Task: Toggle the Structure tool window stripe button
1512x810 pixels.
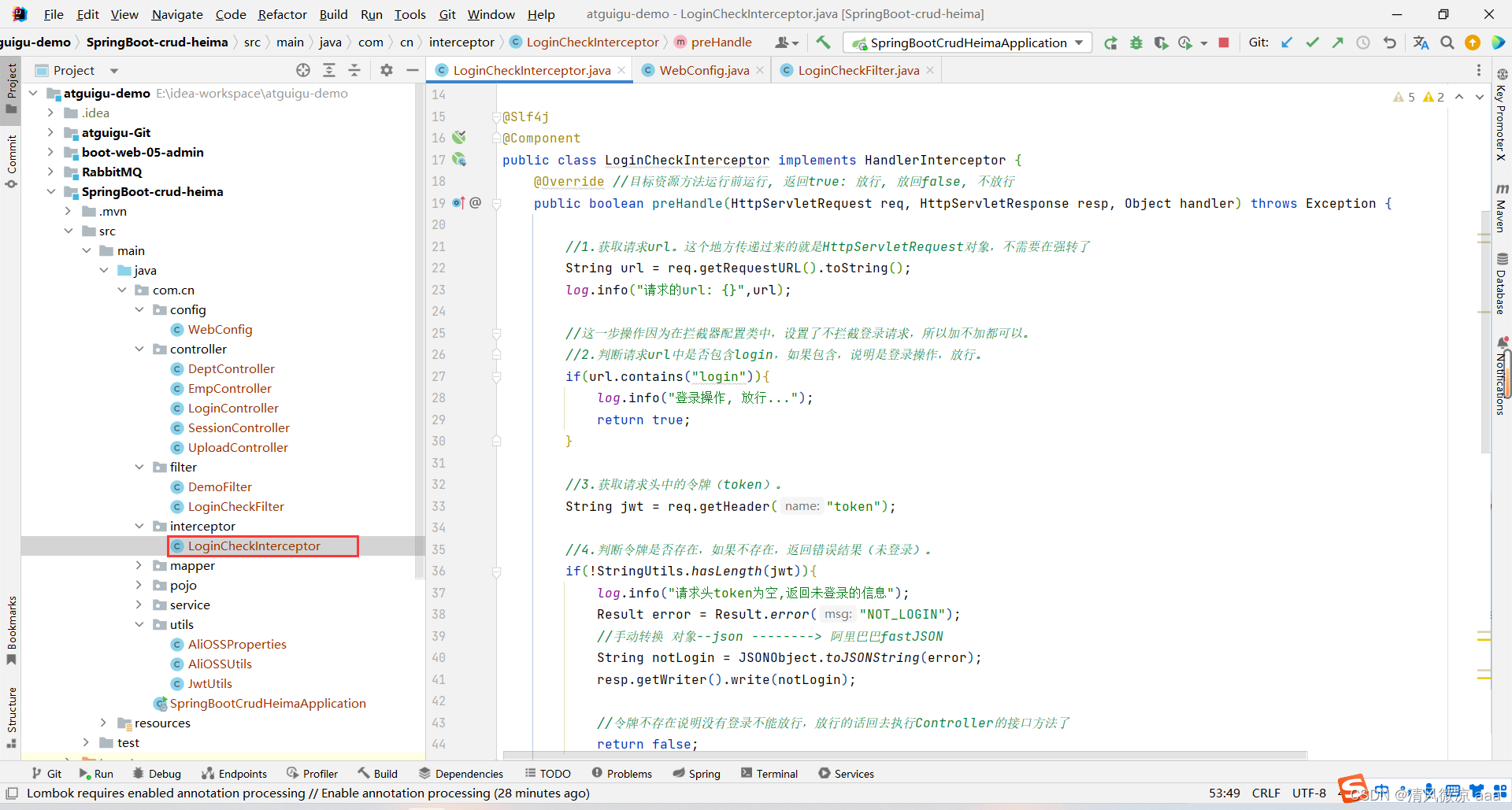Action: pyautogui.click(x=11, y=717)
